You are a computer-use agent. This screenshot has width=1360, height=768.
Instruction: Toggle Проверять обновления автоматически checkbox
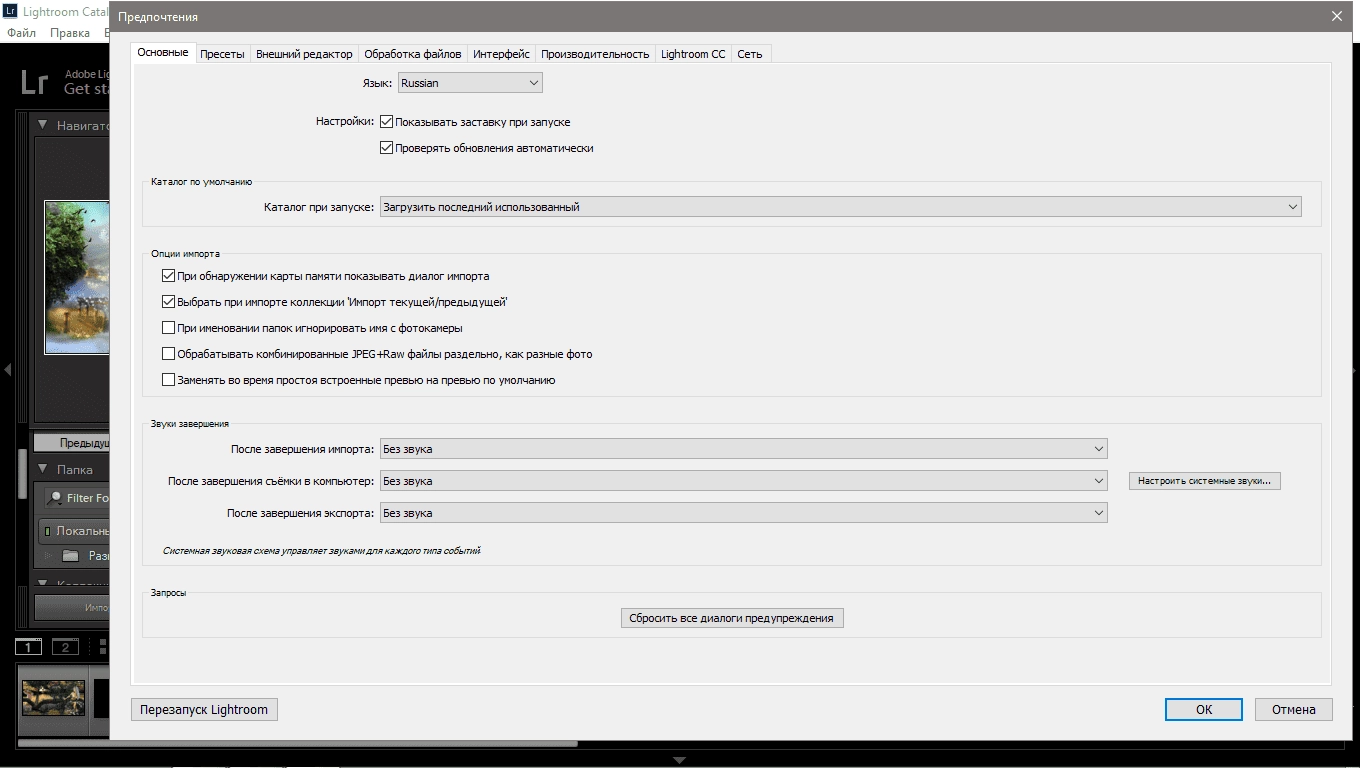(386, 148)
